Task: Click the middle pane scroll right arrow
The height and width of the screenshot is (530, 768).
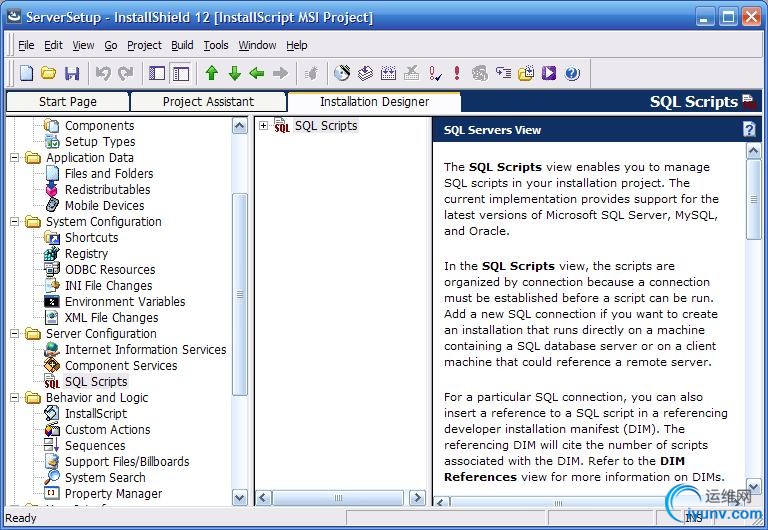Action: click(x=417, y=498)
